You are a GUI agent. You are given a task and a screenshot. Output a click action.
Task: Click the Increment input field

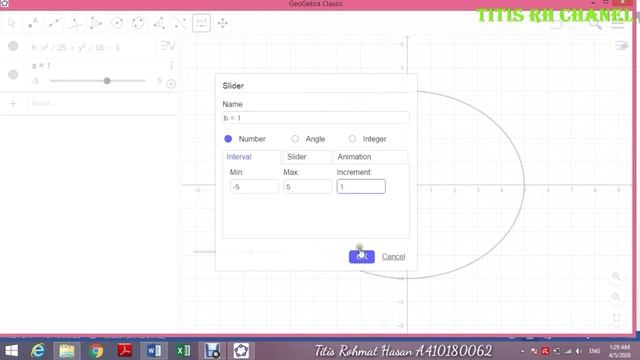point(361,187)
